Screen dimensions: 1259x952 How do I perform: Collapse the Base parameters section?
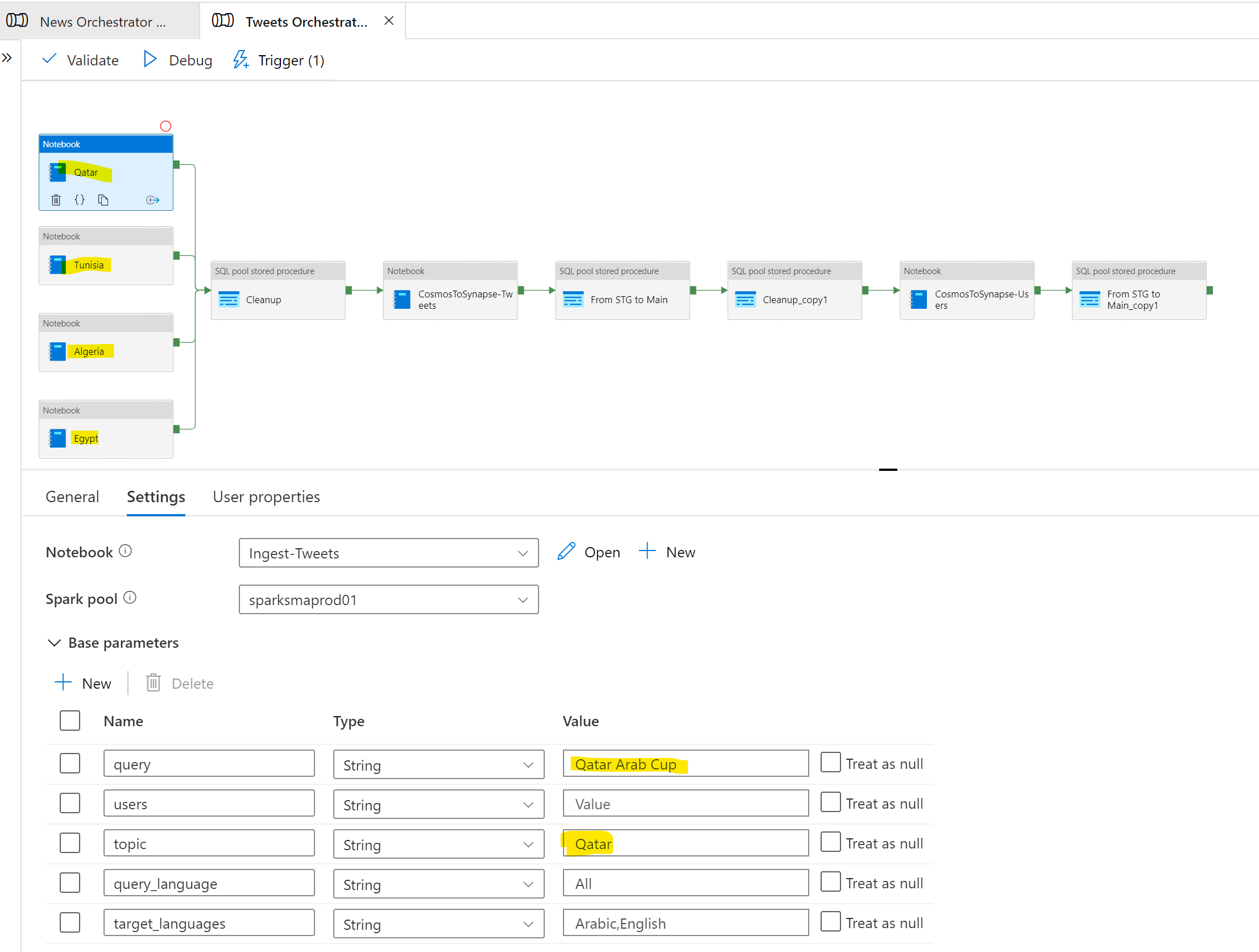coord(54,643)
